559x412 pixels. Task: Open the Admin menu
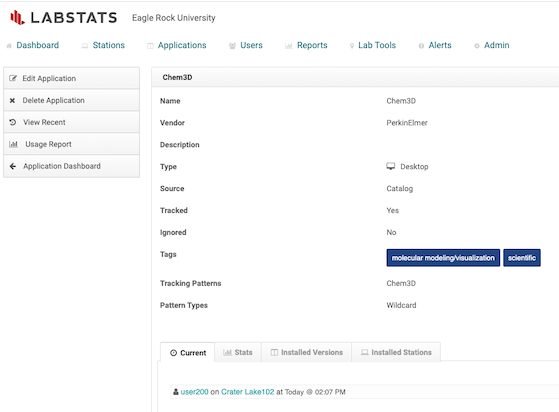pyautogui.click(x=497, y=45)
